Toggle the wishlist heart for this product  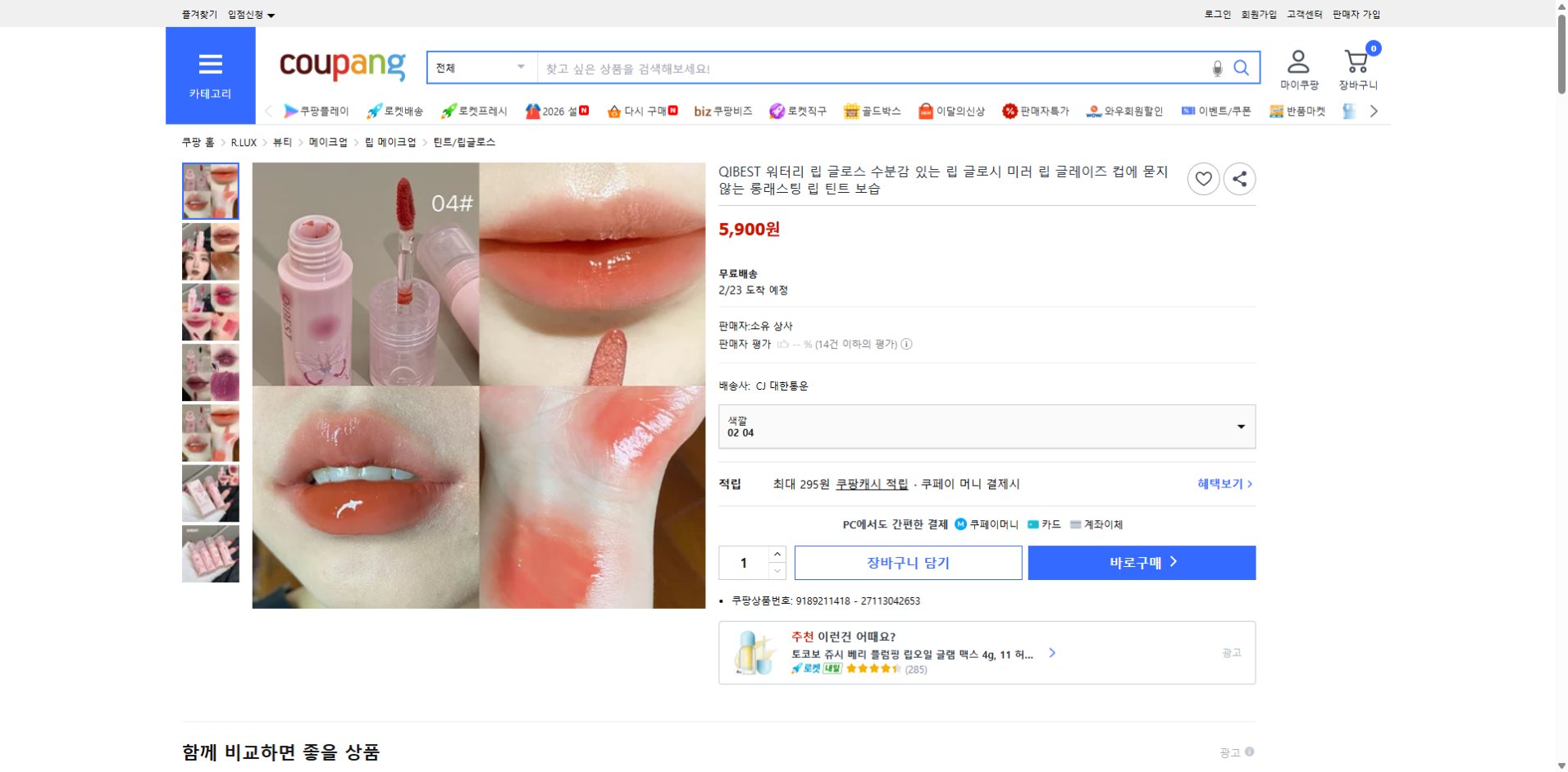pos(1203,178)
